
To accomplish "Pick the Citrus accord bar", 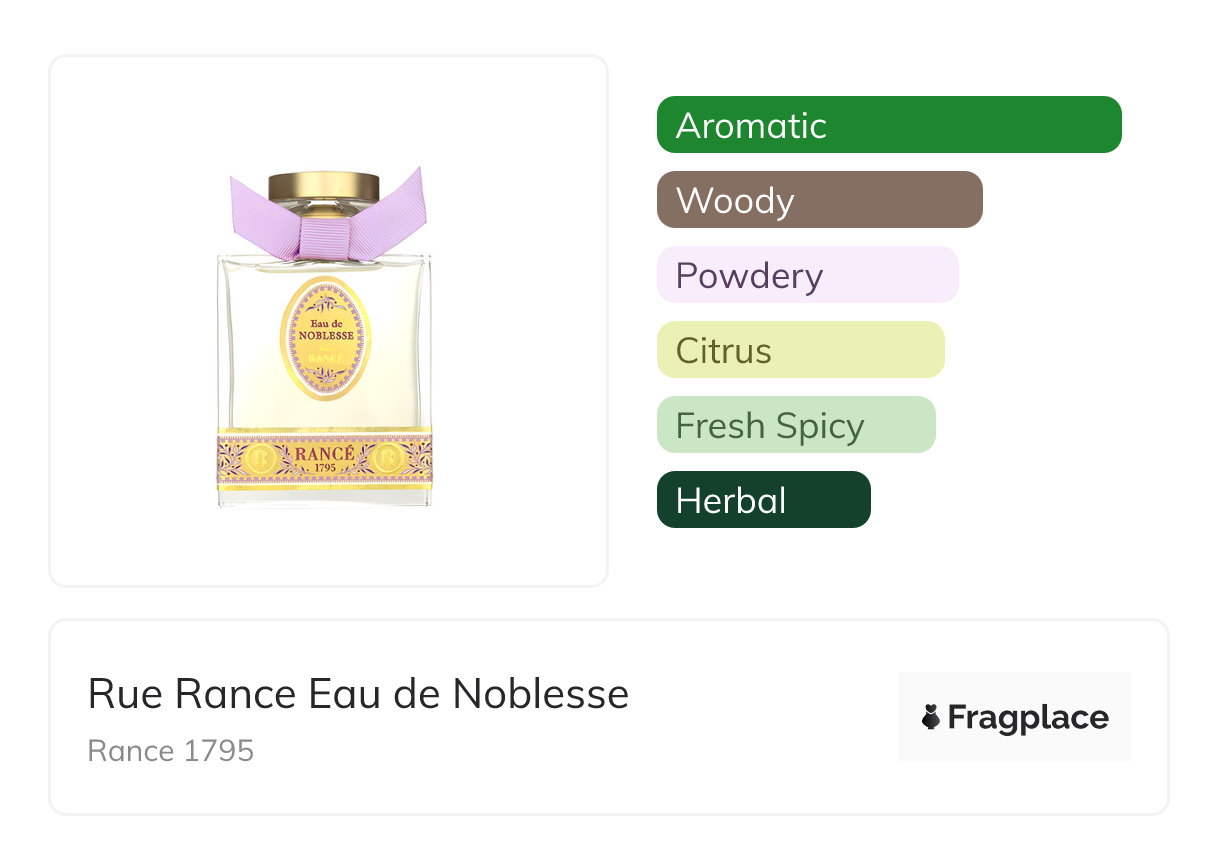I will click(x=800, y=350).
